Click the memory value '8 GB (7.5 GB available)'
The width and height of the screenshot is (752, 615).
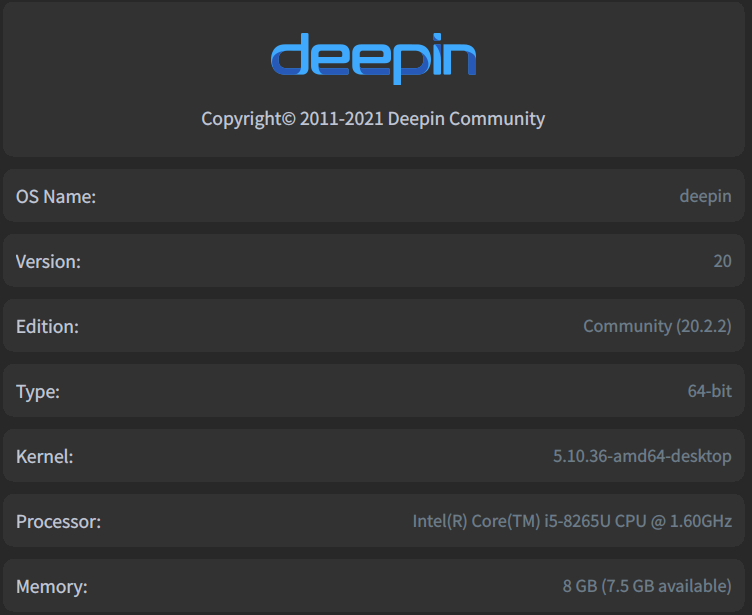pos(647,586)
